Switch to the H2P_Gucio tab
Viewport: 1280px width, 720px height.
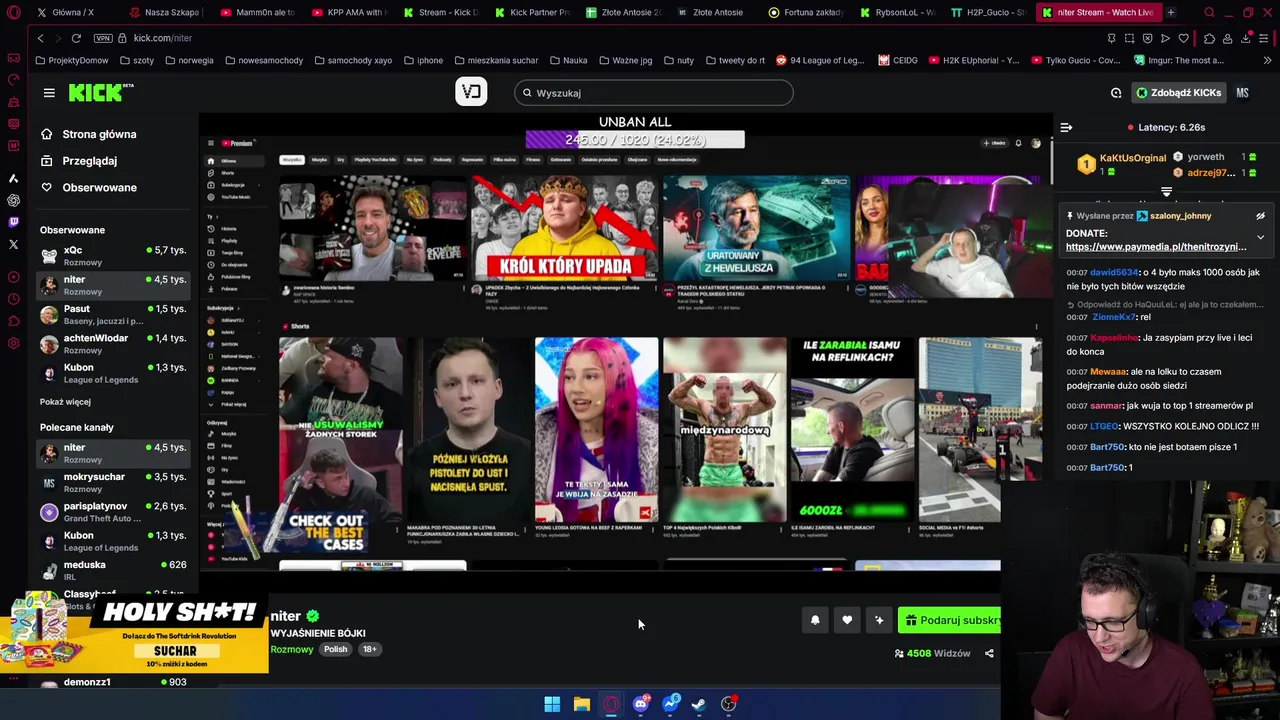pyautogui.click(x=988, y=13)
